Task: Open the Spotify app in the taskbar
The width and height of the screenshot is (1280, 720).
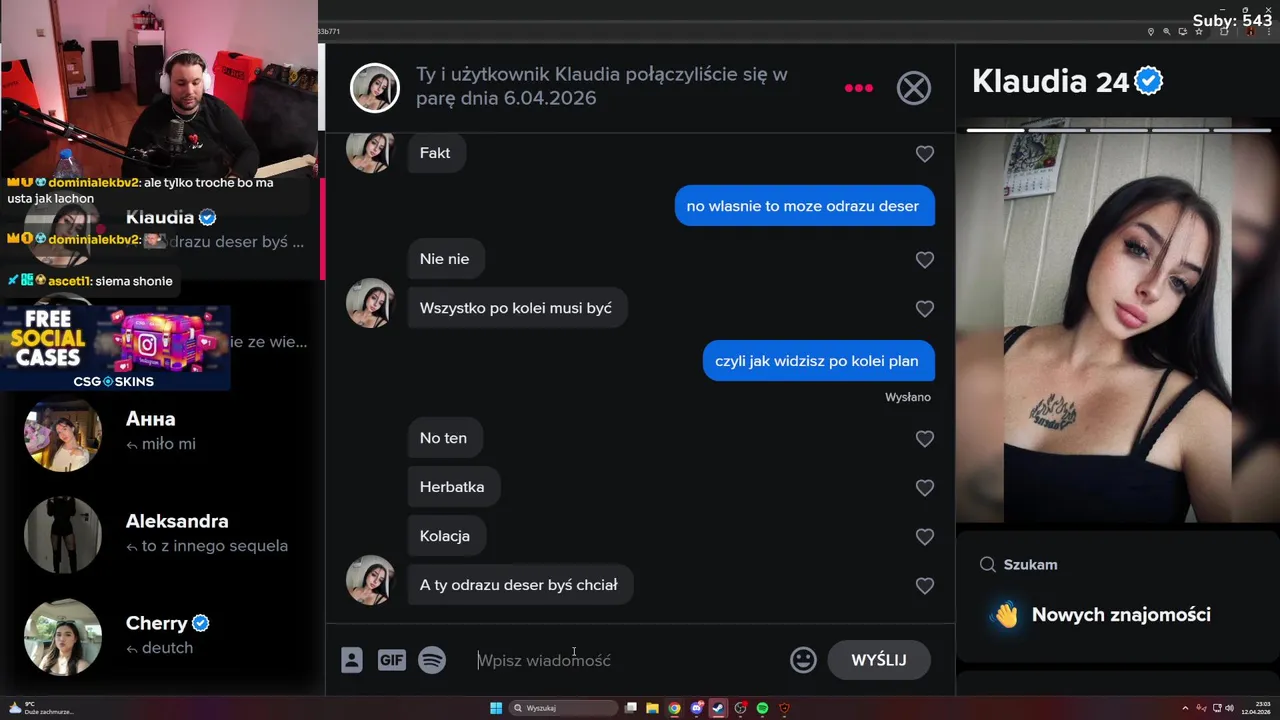Action: pyautogui.click(x=762, y=708)
